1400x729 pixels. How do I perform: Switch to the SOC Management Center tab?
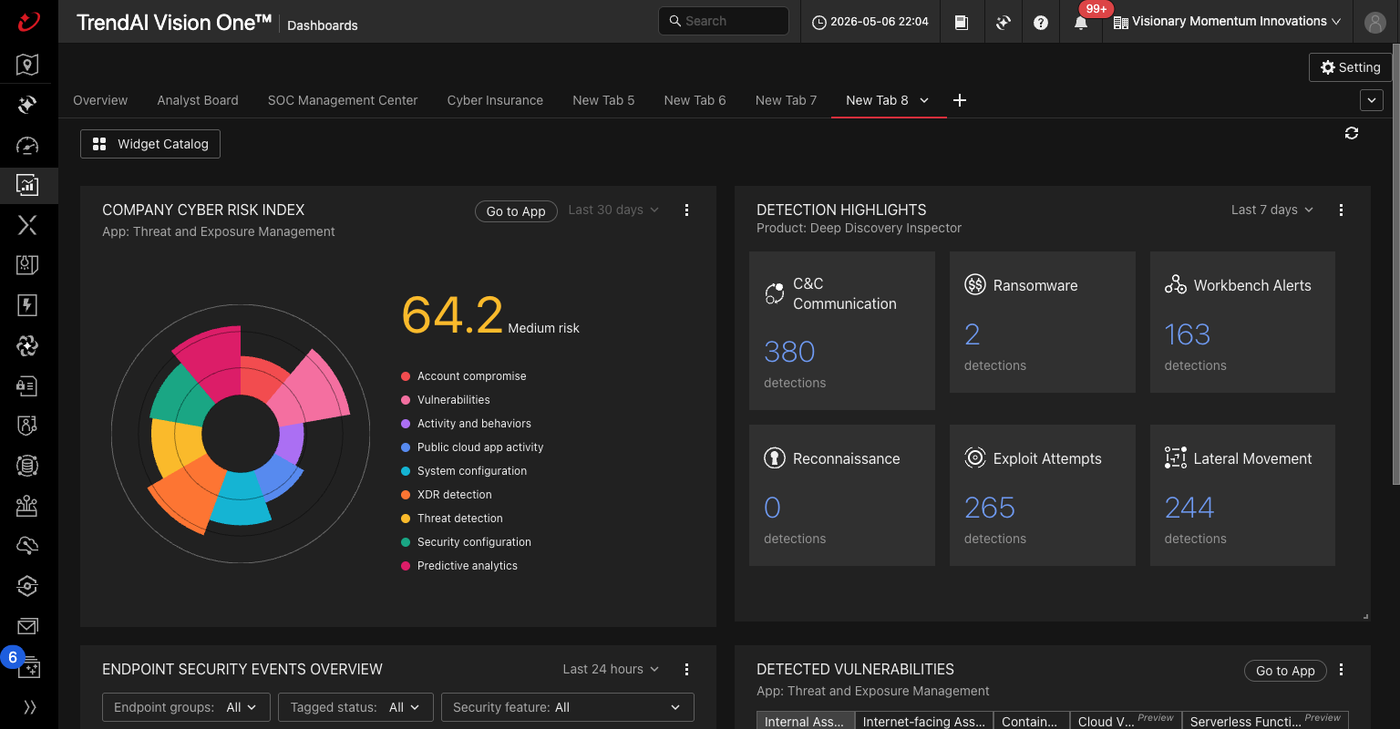pyautogui.click(x=343, y=100)
